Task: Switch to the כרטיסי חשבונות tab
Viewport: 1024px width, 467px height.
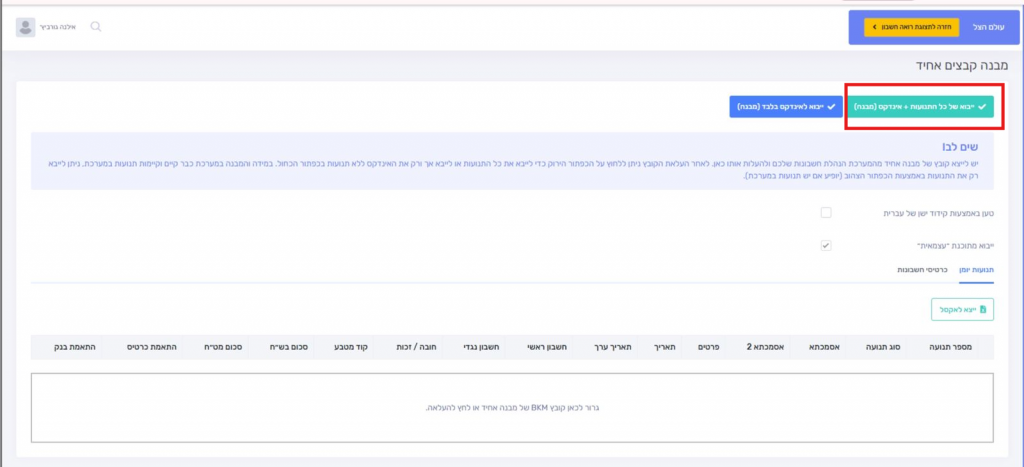Action: [x=916, y=270]
